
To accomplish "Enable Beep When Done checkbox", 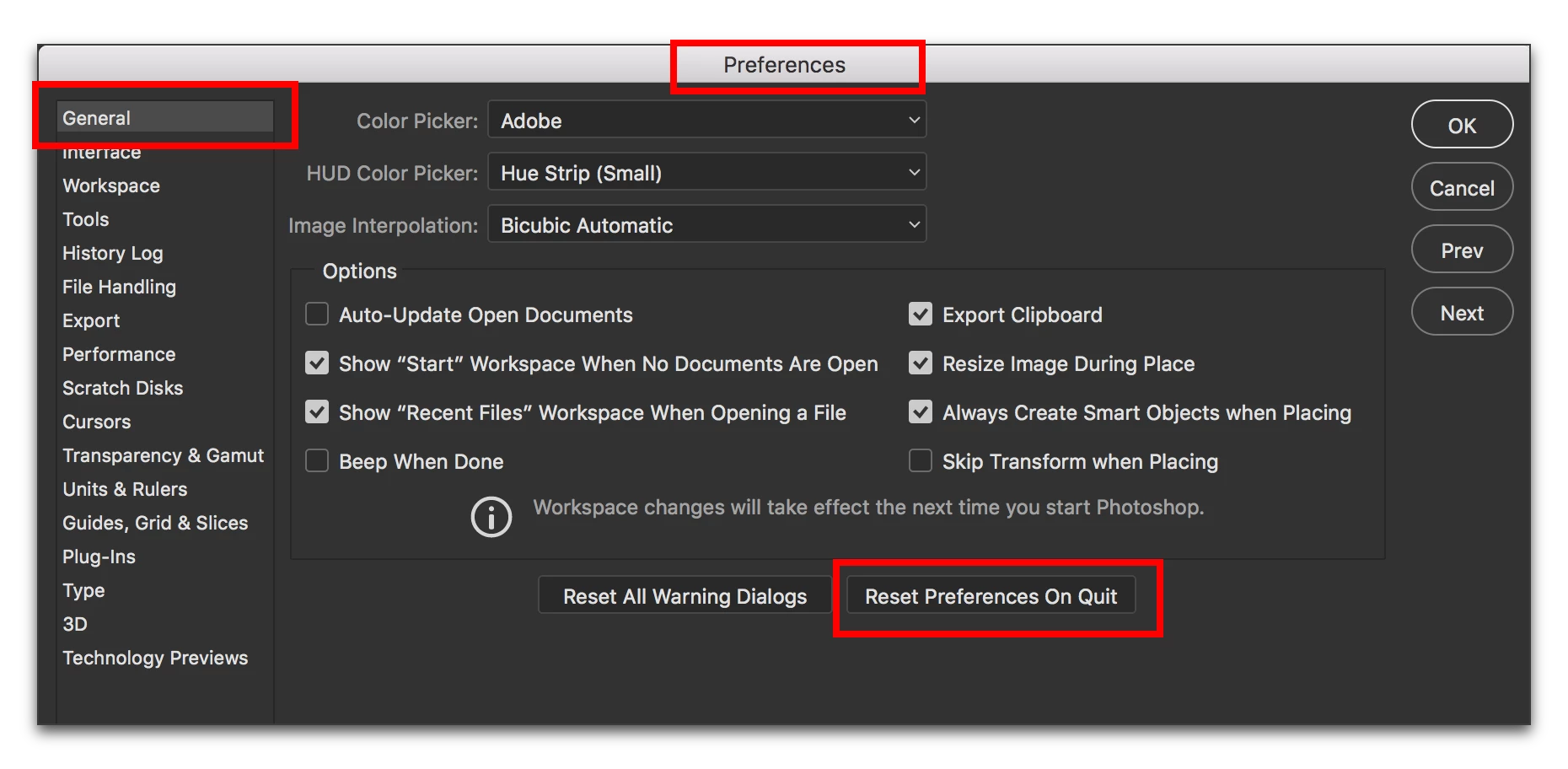I will (x=317, y=461).
